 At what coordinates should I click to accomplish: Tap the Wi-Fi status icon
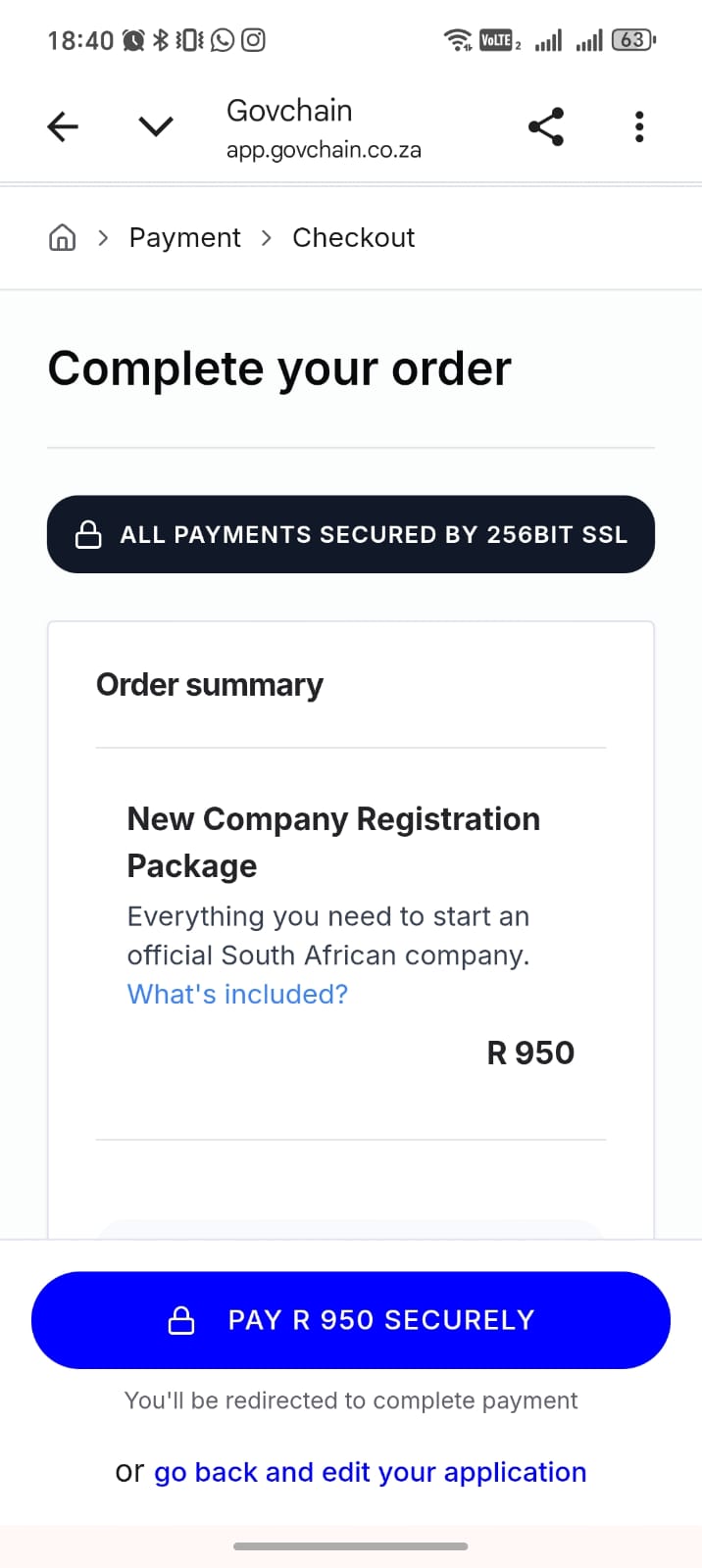click(x=457, y=40)
